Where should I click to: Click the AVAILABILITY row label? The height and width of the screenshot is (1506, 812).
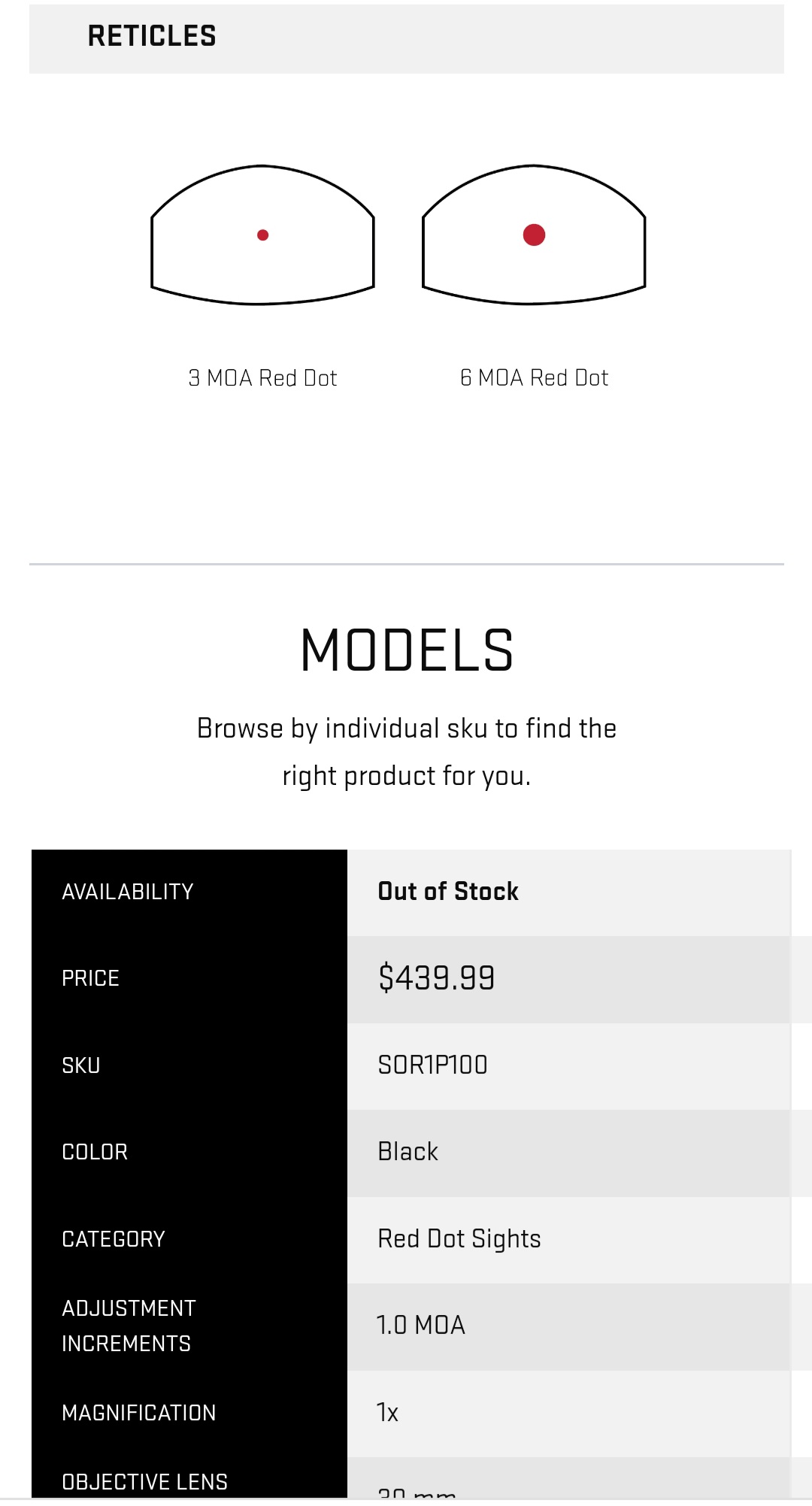point(128,891)
